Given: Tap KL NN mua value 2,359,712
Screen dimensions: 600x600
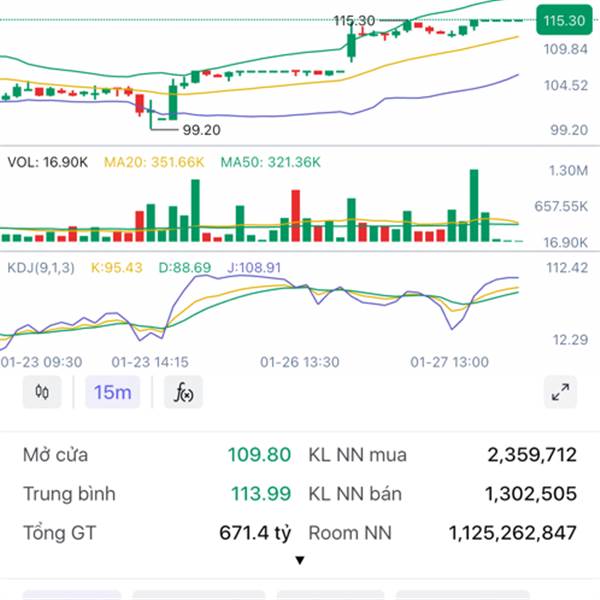Looking at the screenshot, I should (532, 455).
